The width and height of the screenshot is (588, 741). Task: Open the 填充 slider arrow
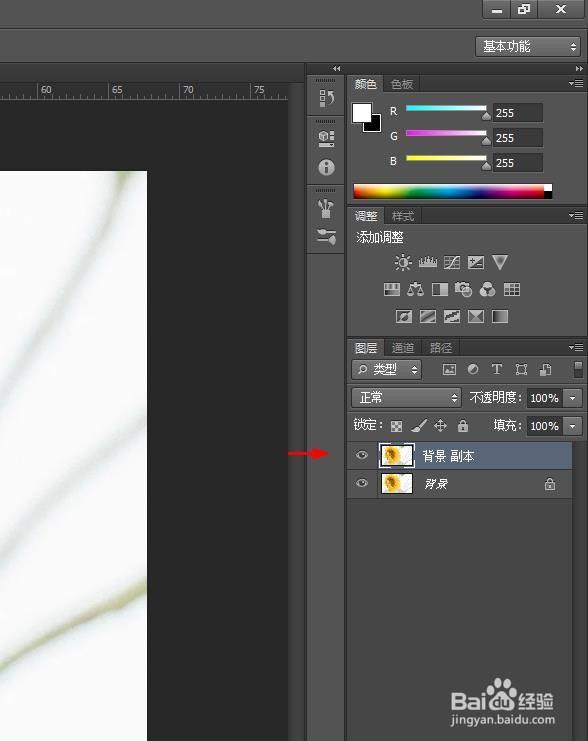pos(572,426)
